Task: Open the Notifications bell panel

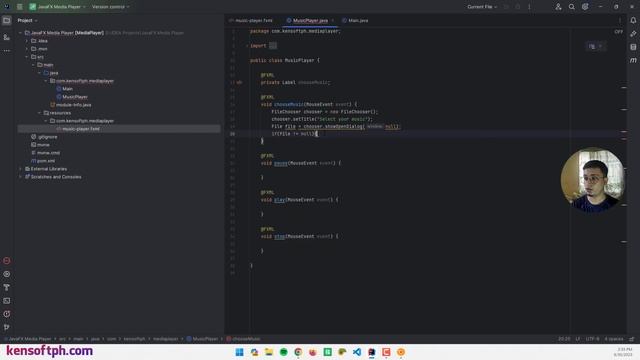Action: point(633,20)
